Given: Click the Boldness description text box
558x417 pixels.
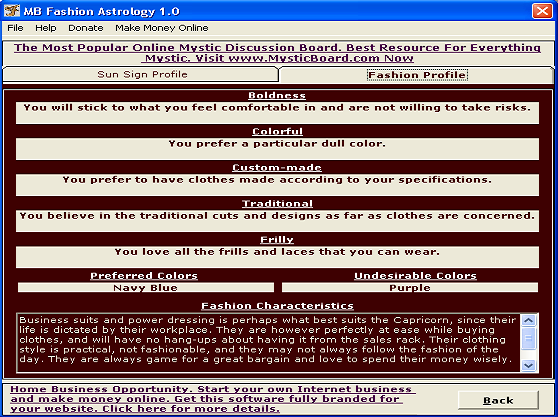Looking at the screenshot, I should point(277,113).
